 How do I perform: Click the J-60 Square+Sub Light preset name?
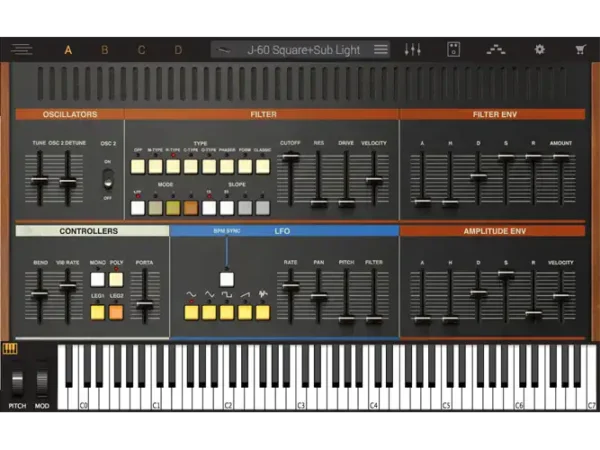(x=303, y=50)
